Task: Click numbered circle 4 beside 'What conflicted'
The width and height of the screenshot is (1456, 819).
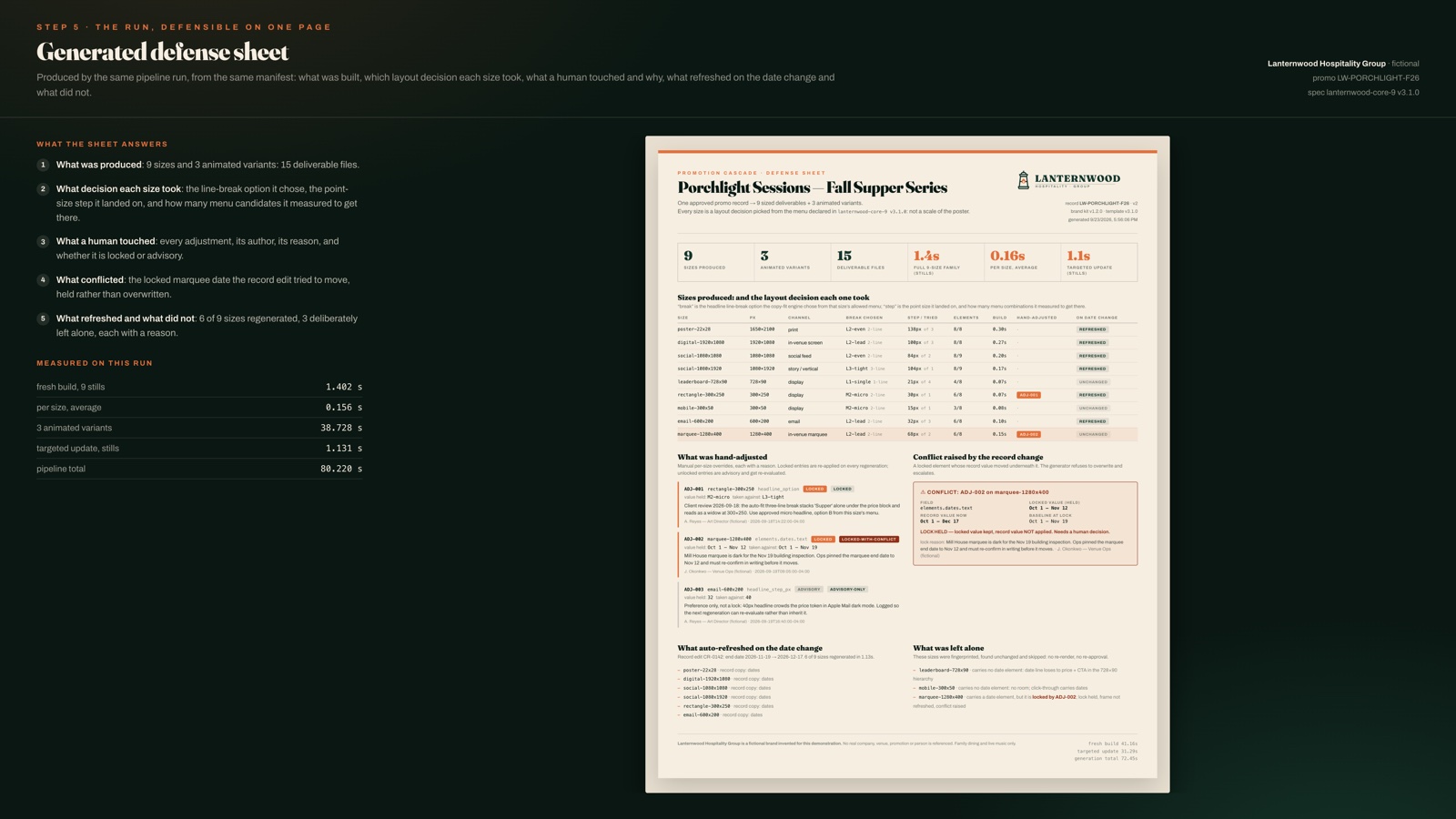Action: (43, 280)
